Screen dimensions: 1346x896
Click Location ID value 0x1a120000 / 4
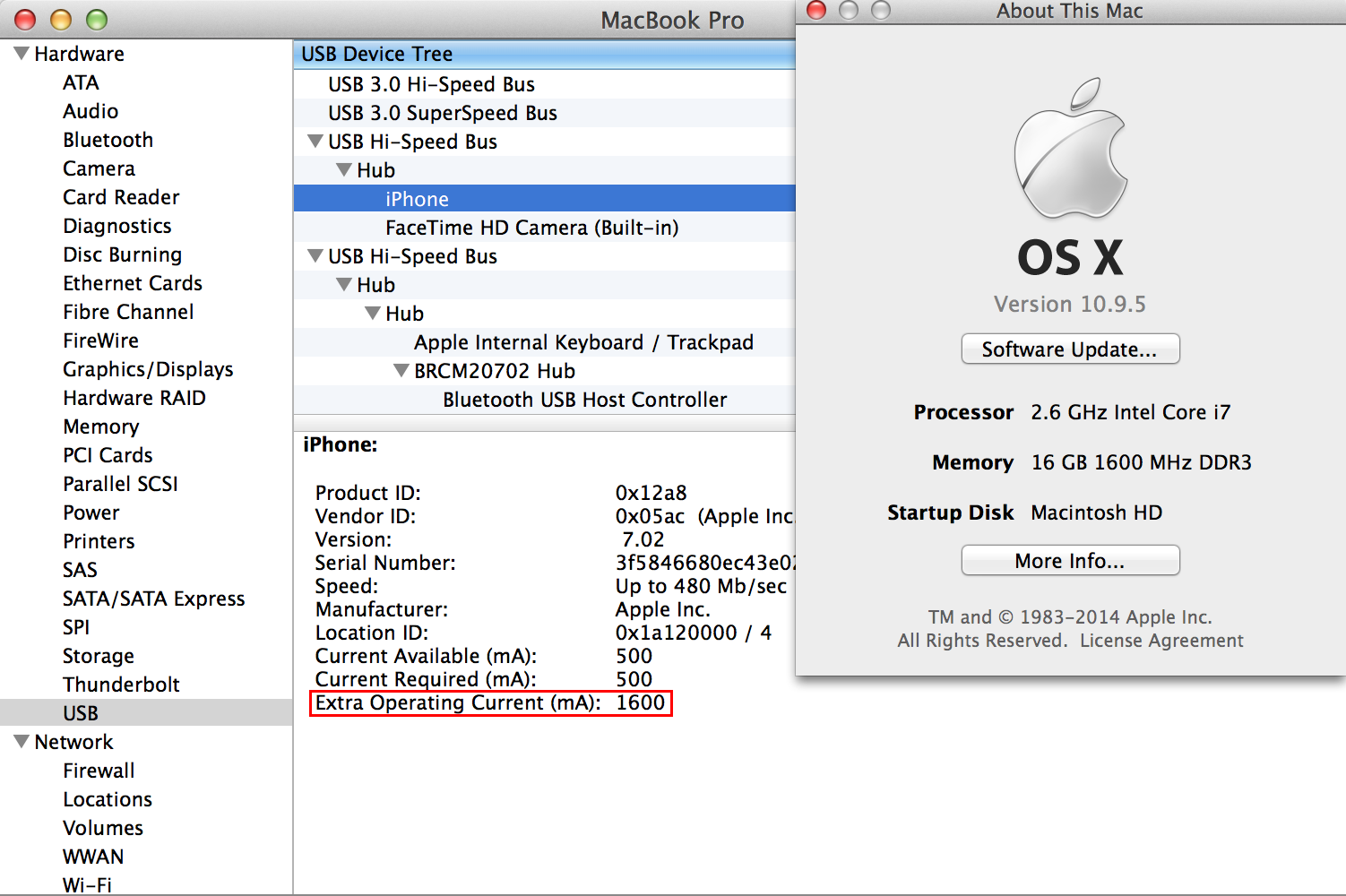tap(693, 633)
